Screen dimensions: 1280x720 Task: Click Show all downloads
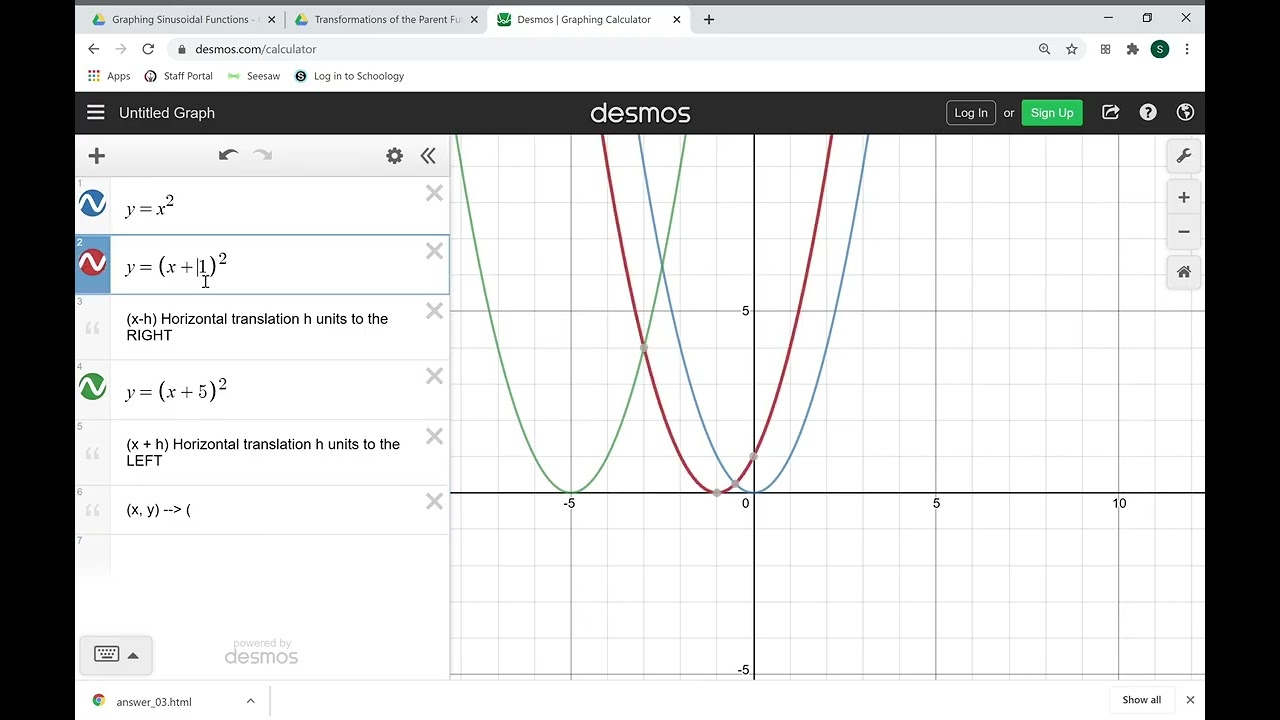1141,700
